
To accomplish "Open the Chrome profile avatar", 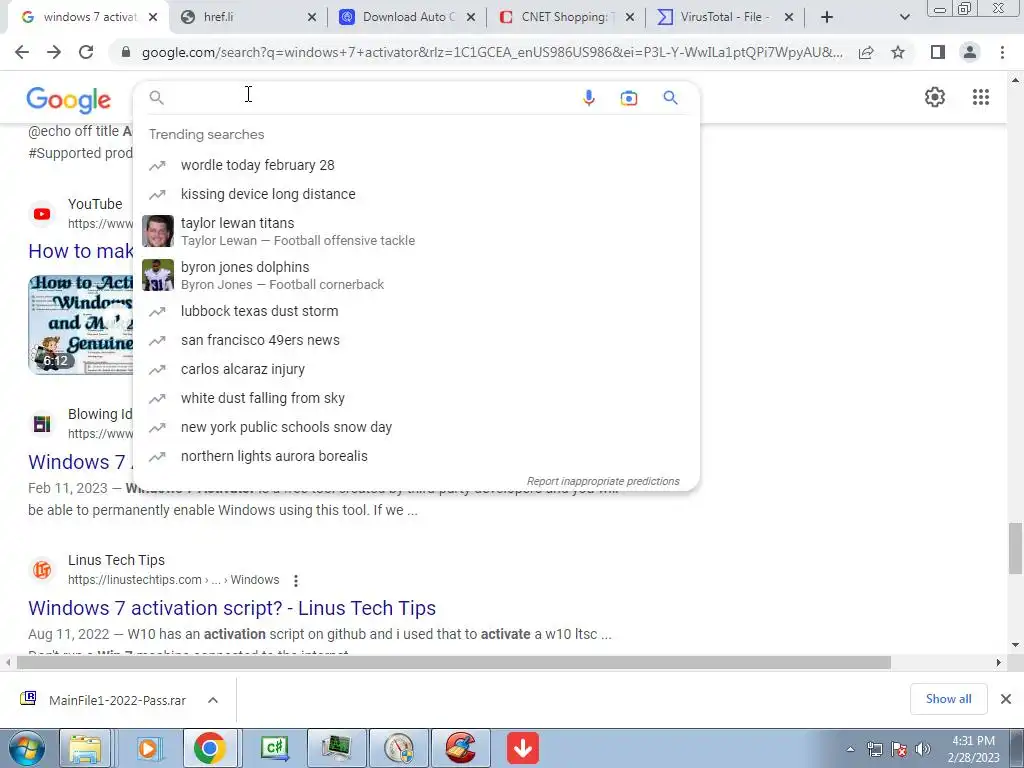I will click(970, 52).
